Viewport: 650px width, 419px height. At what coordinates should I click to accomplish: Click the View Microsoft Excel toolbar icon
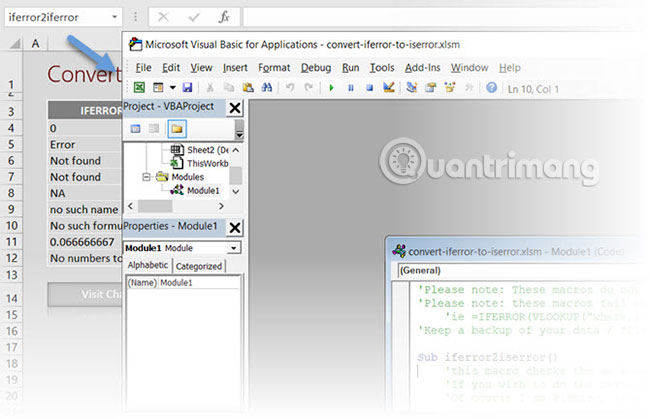click(139, 87)
